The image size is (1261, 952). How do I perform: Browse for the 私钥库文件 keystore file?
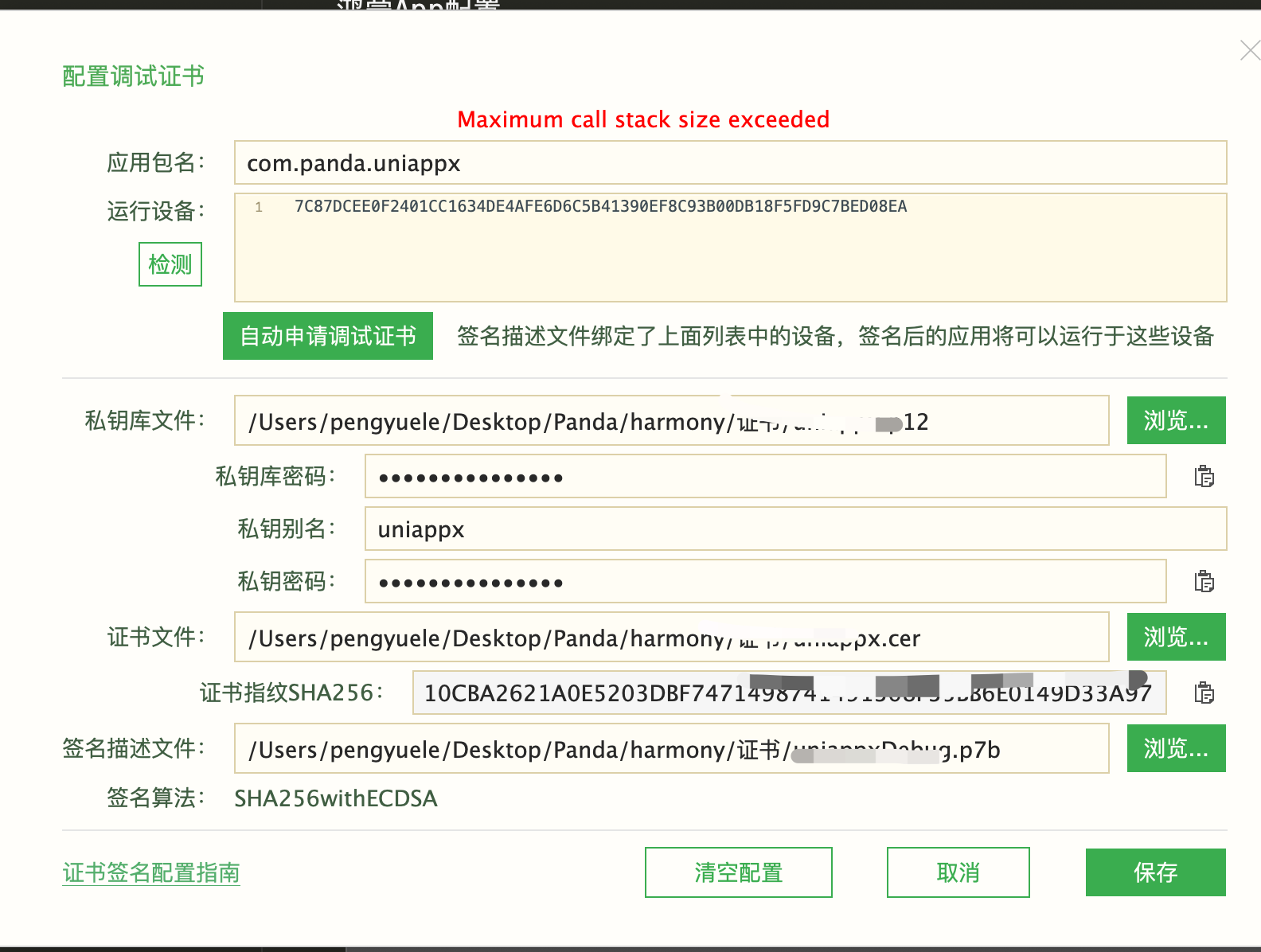[x=1176, y=420]
